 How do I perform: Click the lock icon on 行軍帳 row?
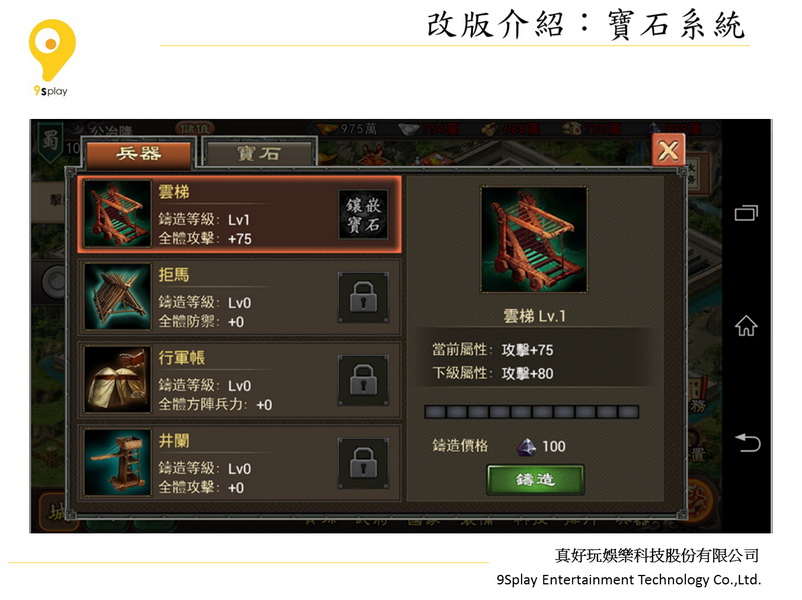click(363, 381)
